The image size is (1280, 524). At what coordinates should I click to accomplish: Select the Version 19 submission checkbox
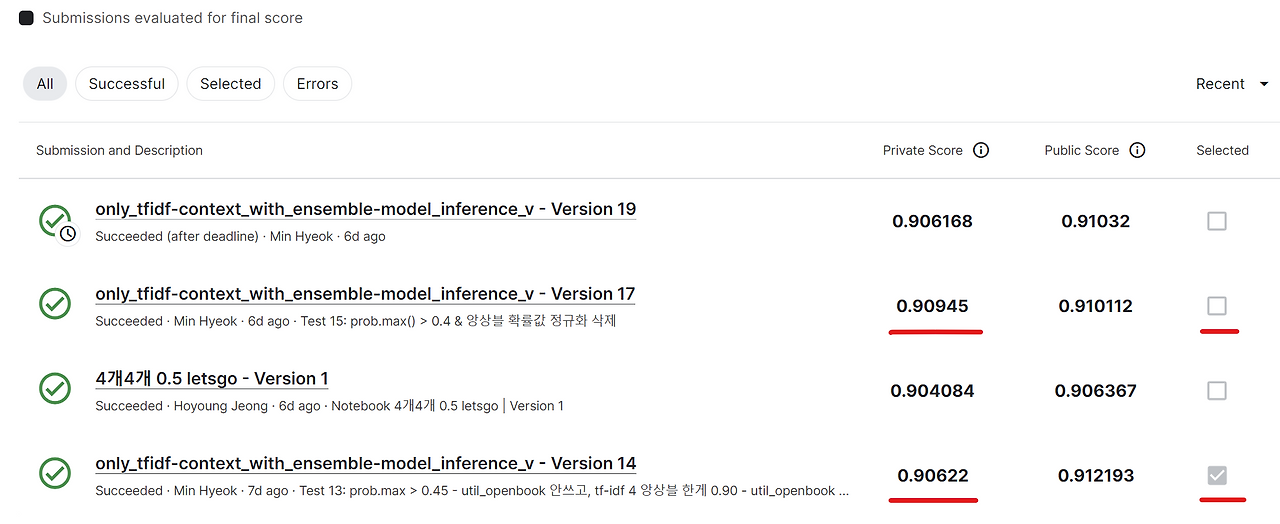coord(1217,221)
